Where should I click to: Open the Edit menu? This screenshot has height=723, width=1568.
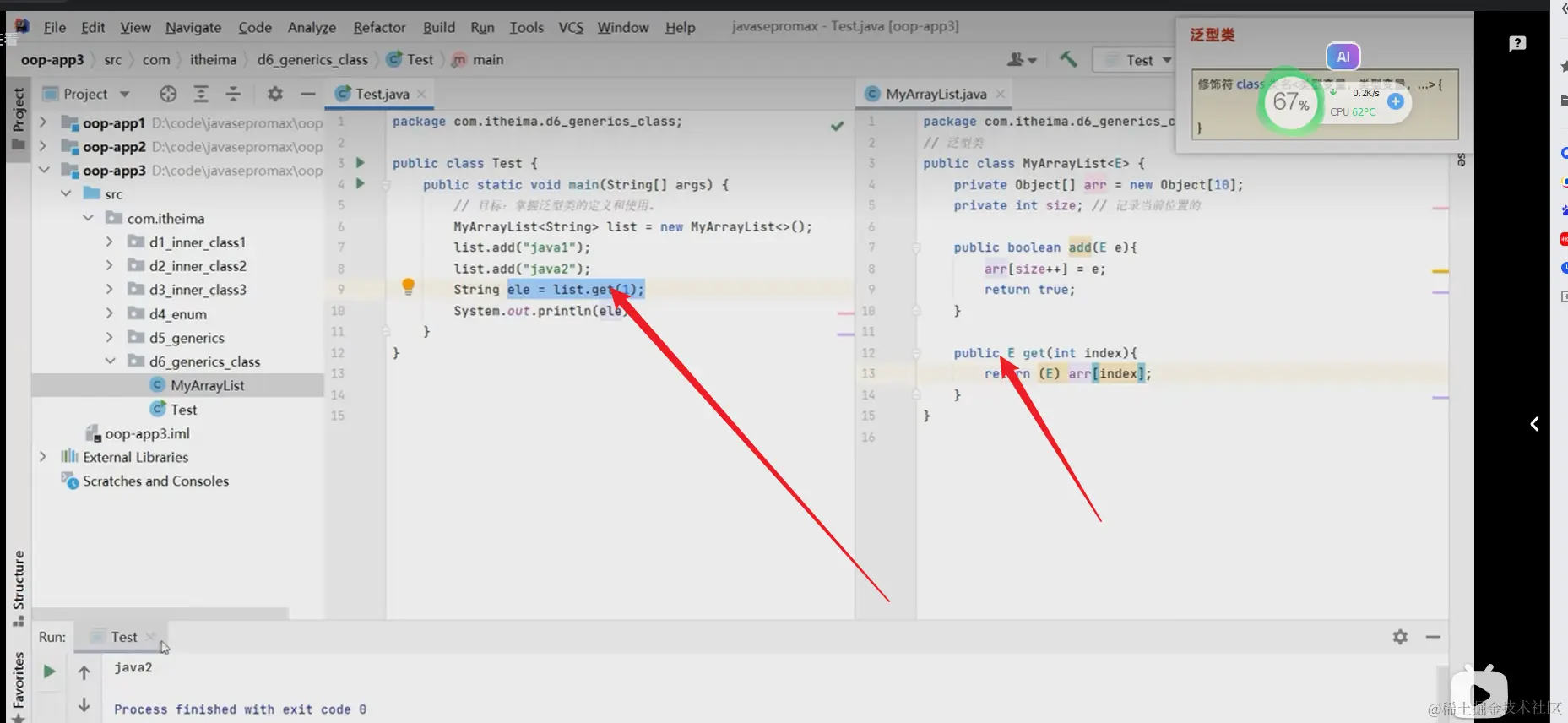[x=93, y=27]
